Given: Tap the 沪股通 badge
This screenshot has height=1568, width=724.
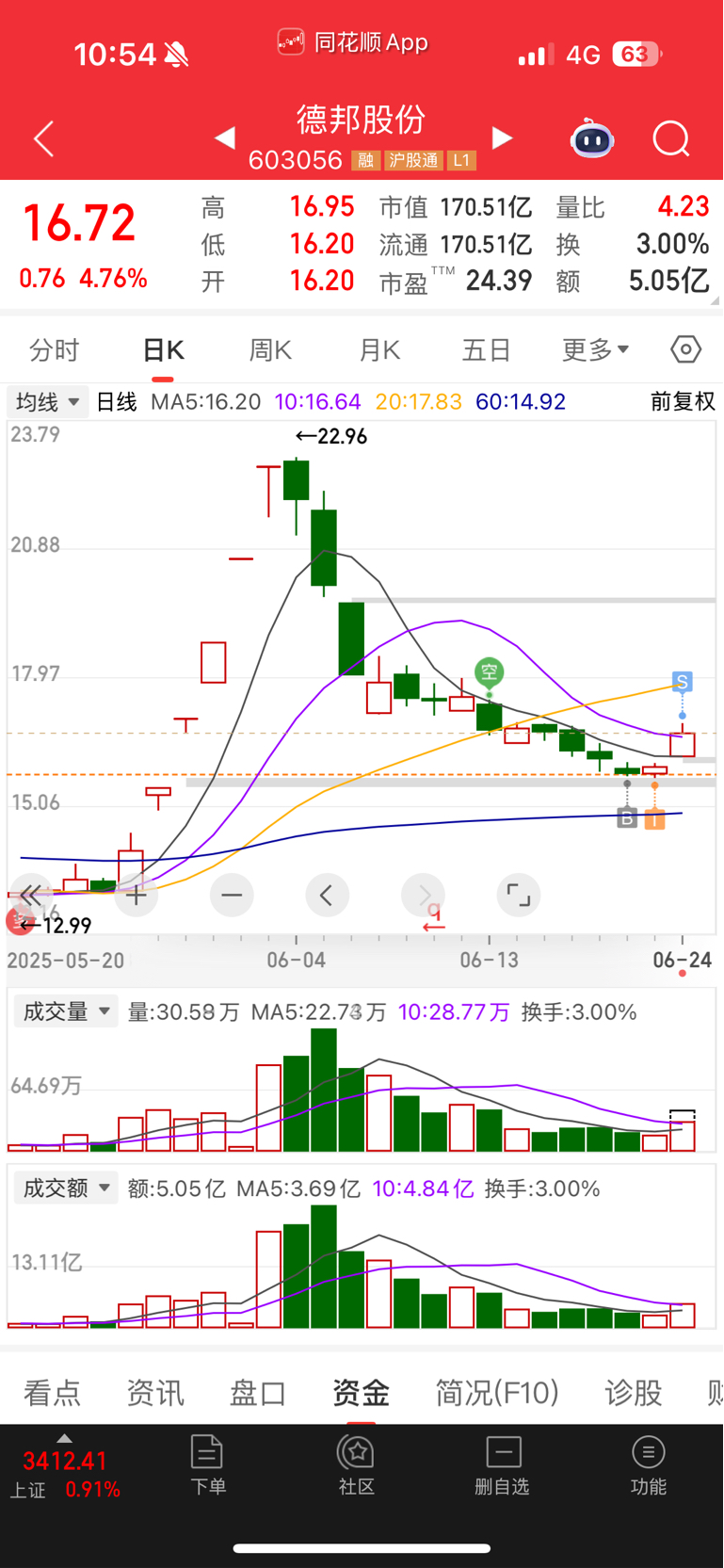Looking at the screenshot, I should tap(413, 161).
